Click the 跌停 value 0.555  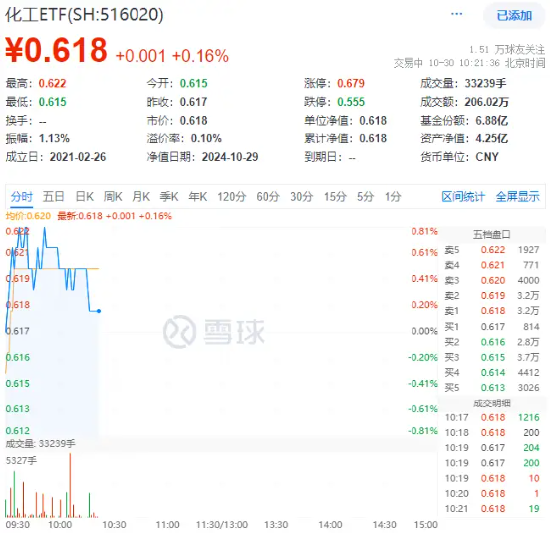coord(351,102)
